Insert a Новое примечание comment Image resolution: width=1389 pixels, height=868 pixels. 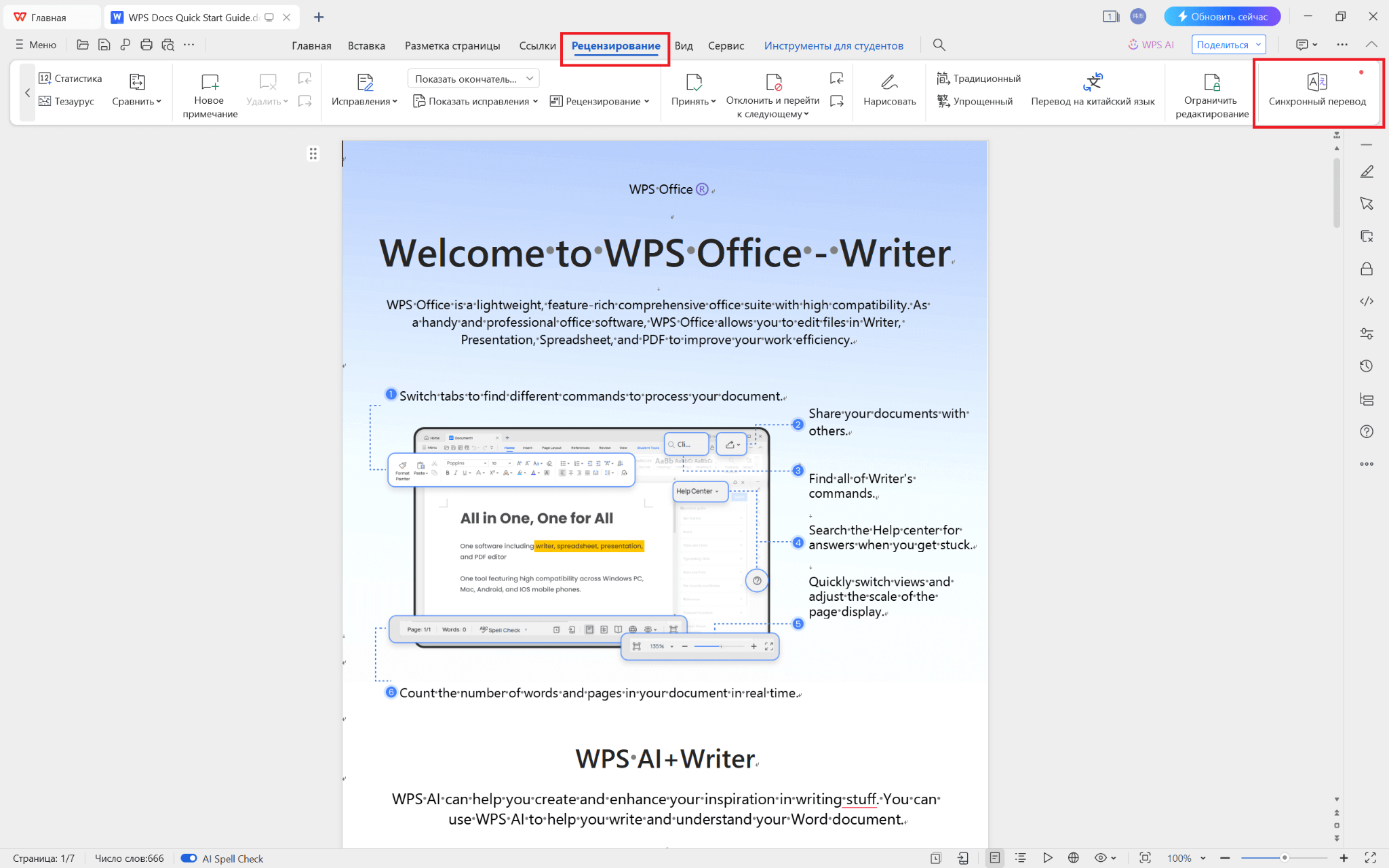click(x=209, y=92)
